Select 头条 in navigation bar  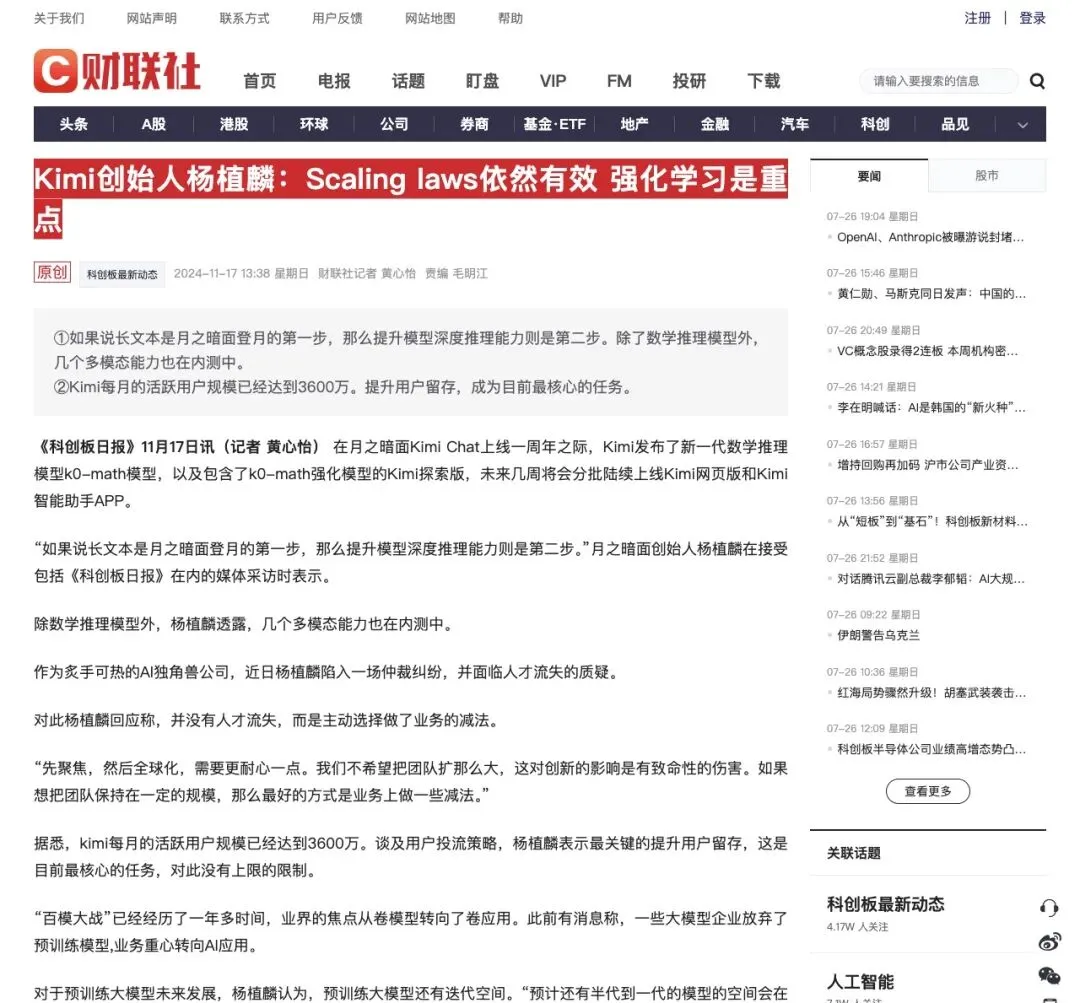coord(74,125)
